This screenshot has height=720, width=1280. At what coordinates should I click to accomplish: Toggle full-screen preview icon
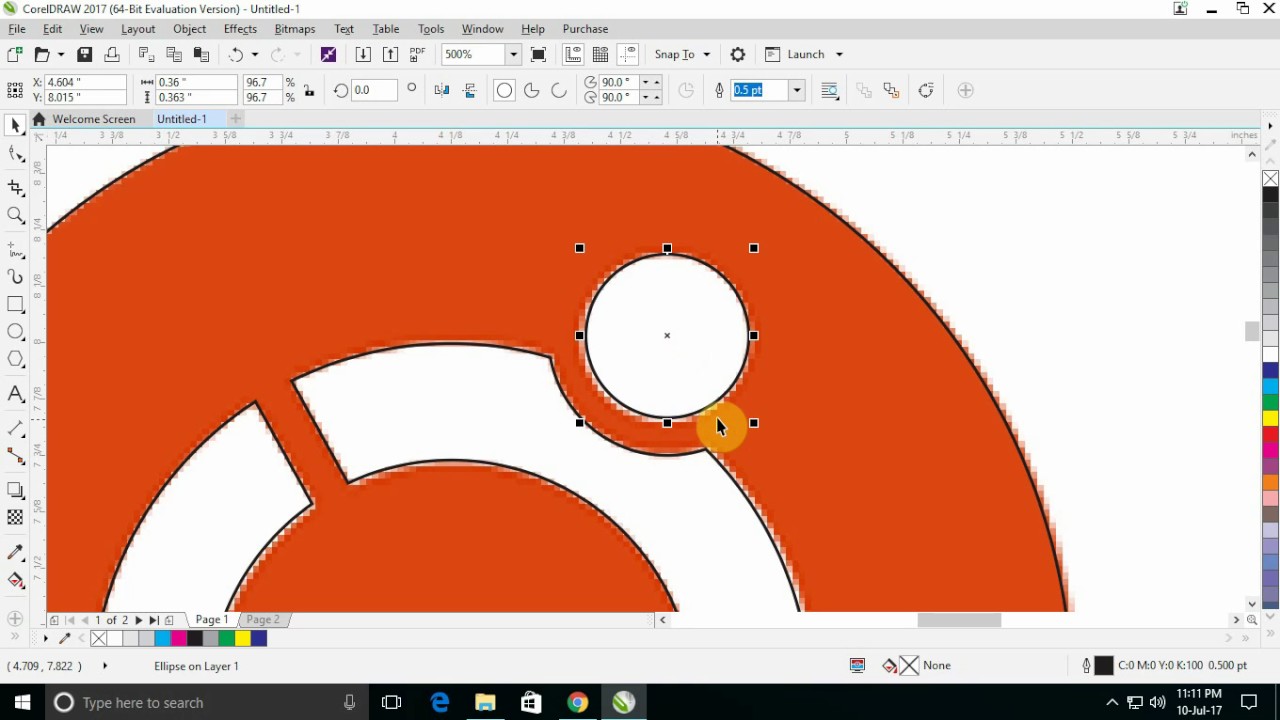coord(538,54)
